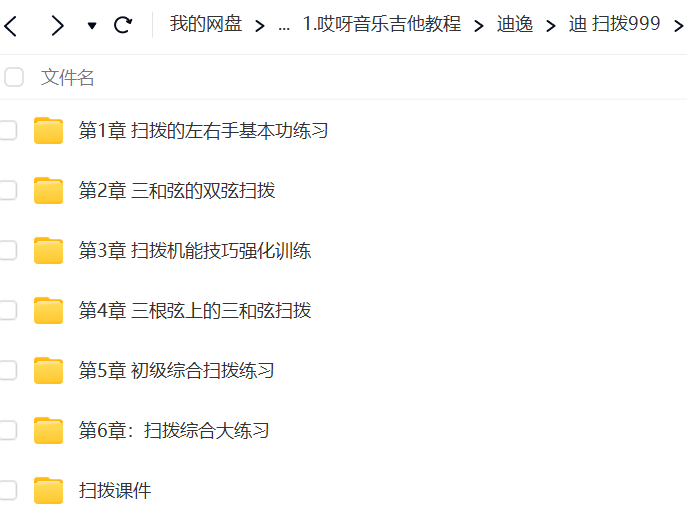
Task: Click folder icon of 扫拨课件
Action: click(x=49, y=491)
